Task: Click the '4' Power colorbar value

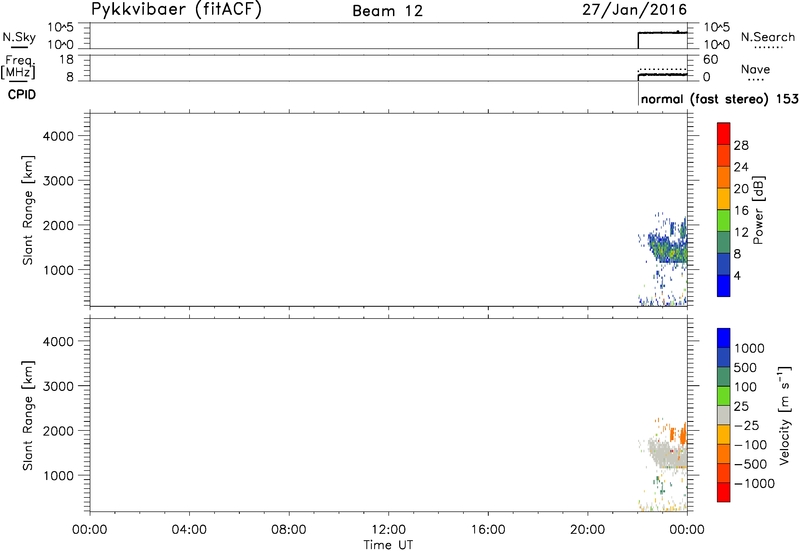Action: click(737, 276)
